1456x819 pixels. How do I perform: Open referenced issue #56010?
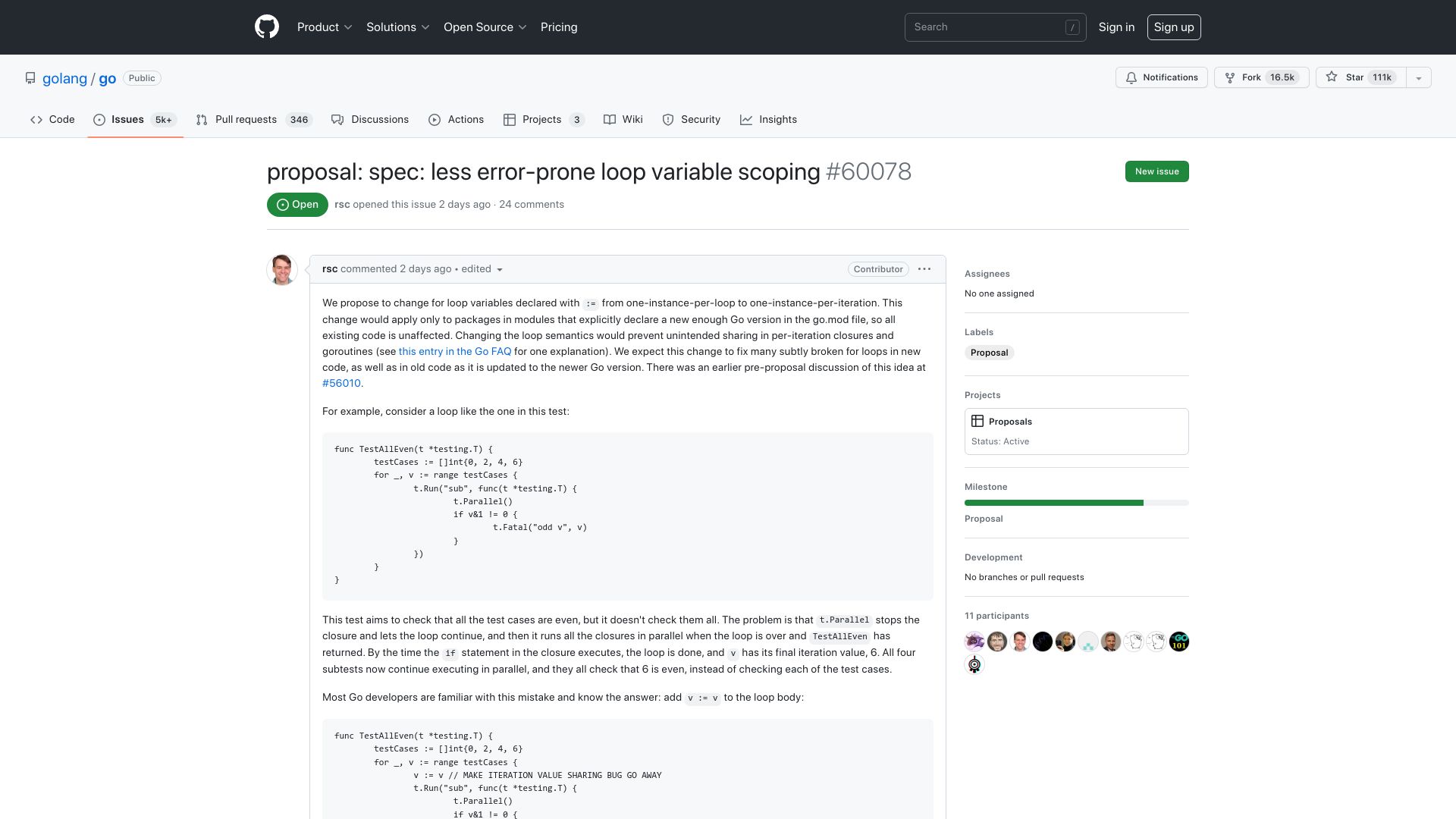pyautogui.click(x=341, y=383)
